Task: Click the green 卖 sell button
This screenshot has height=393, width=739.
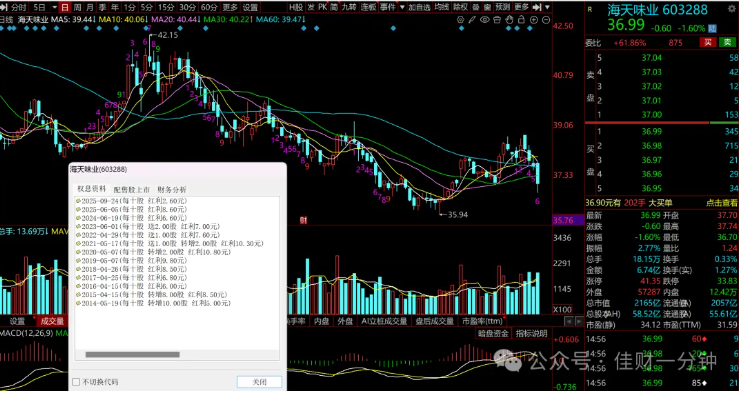Action: click(x=727, y=42)
